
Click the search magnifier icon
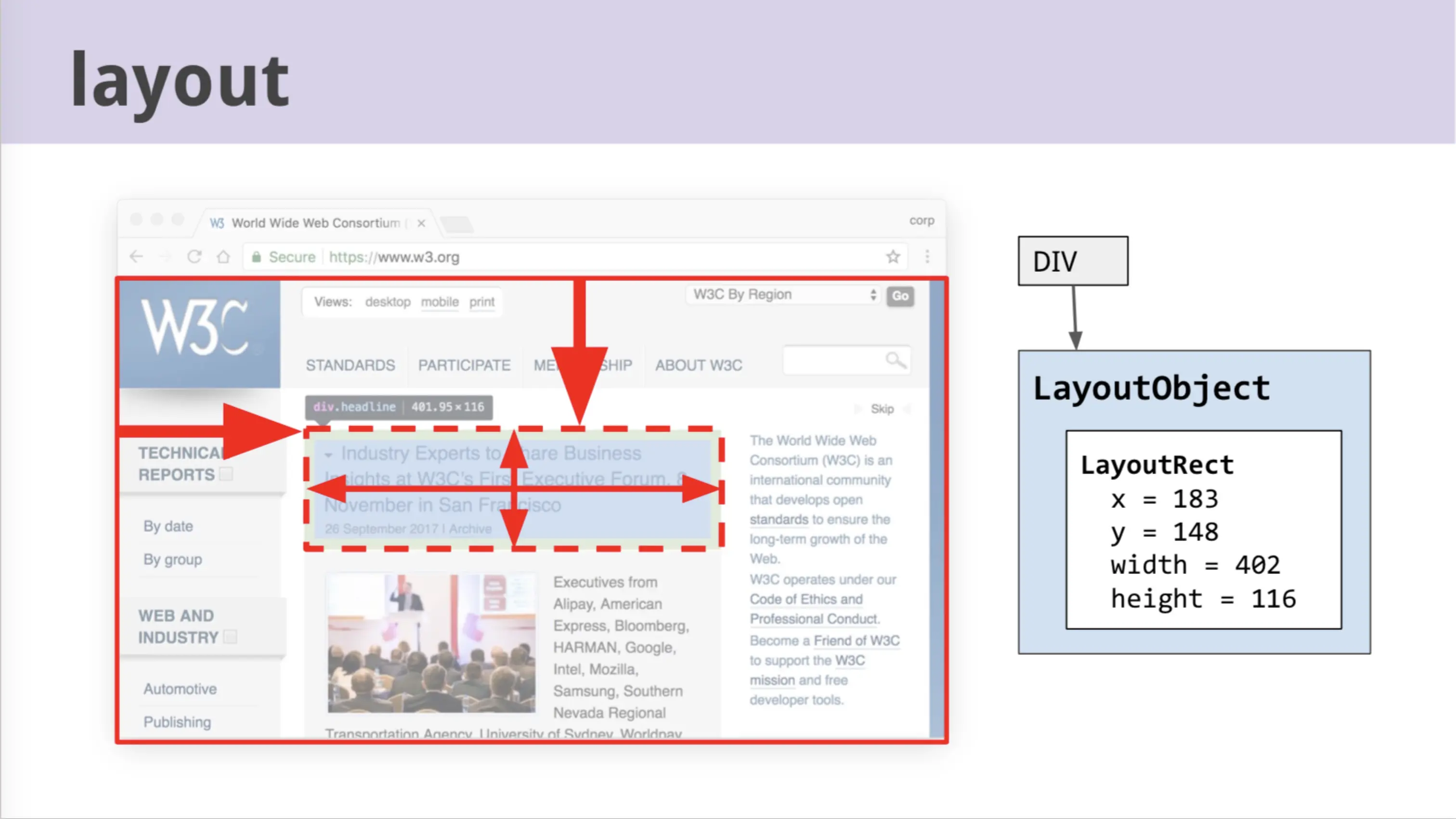(896, 360)
